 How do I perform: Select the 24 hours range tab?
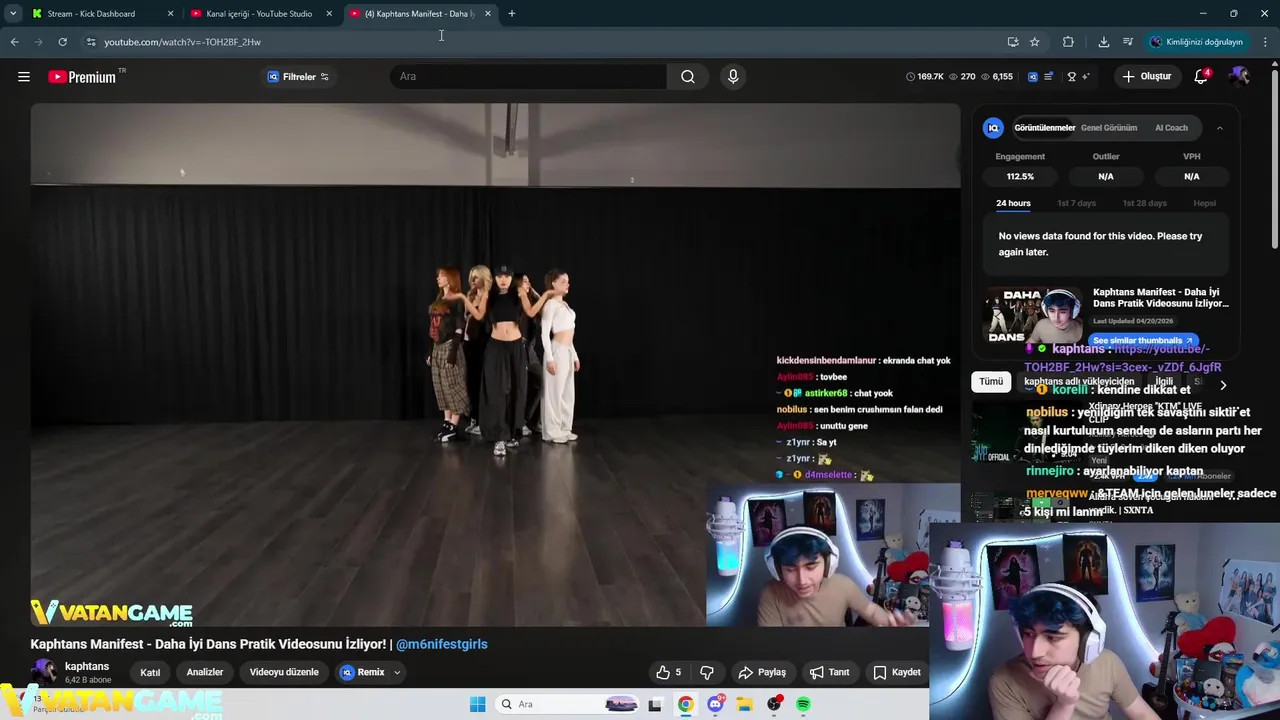click(x=1013, y=203)
